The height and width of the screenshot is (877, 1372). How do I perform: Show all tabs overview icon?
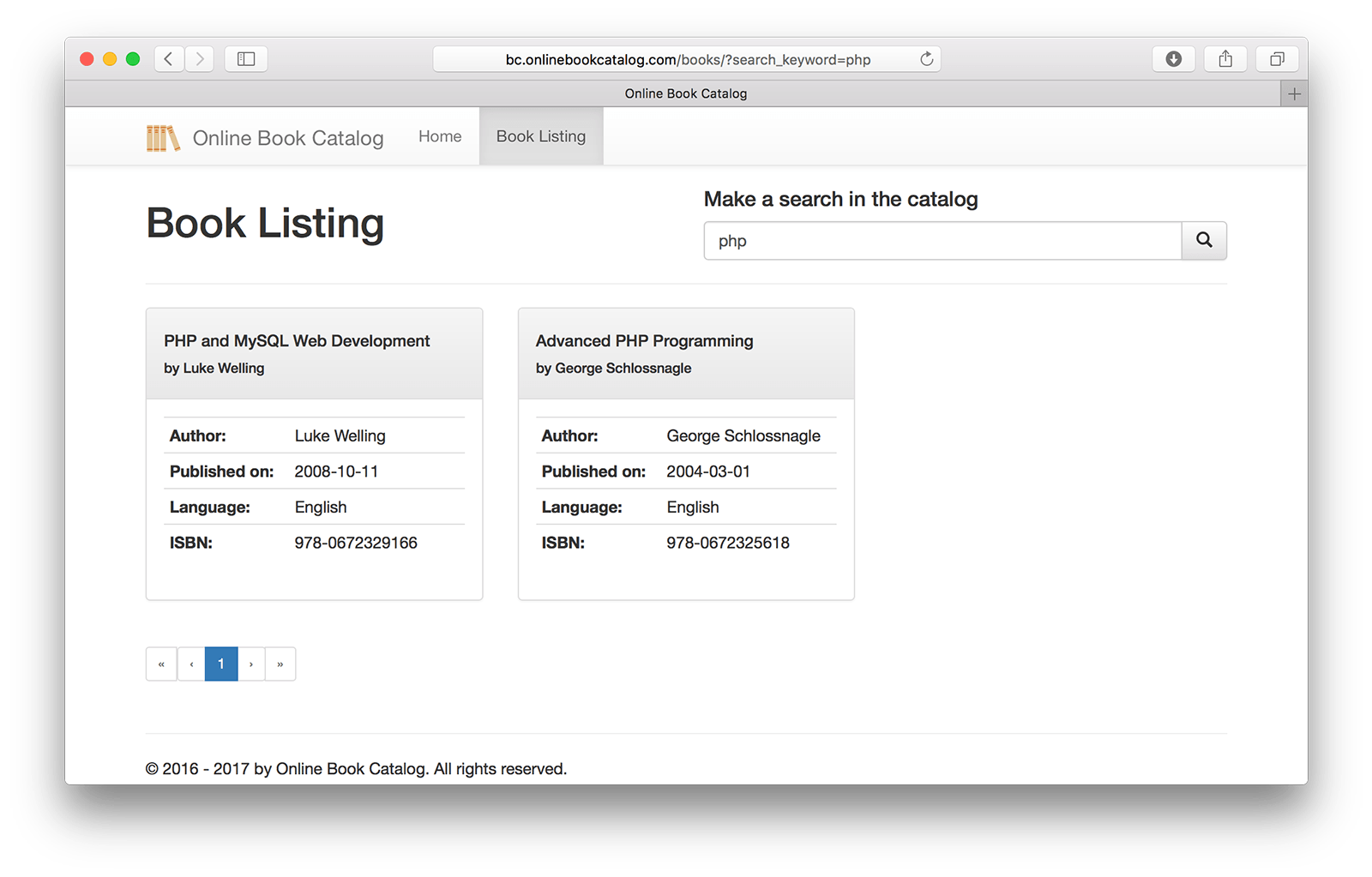pyautogui.click(x=1277, y=58)
